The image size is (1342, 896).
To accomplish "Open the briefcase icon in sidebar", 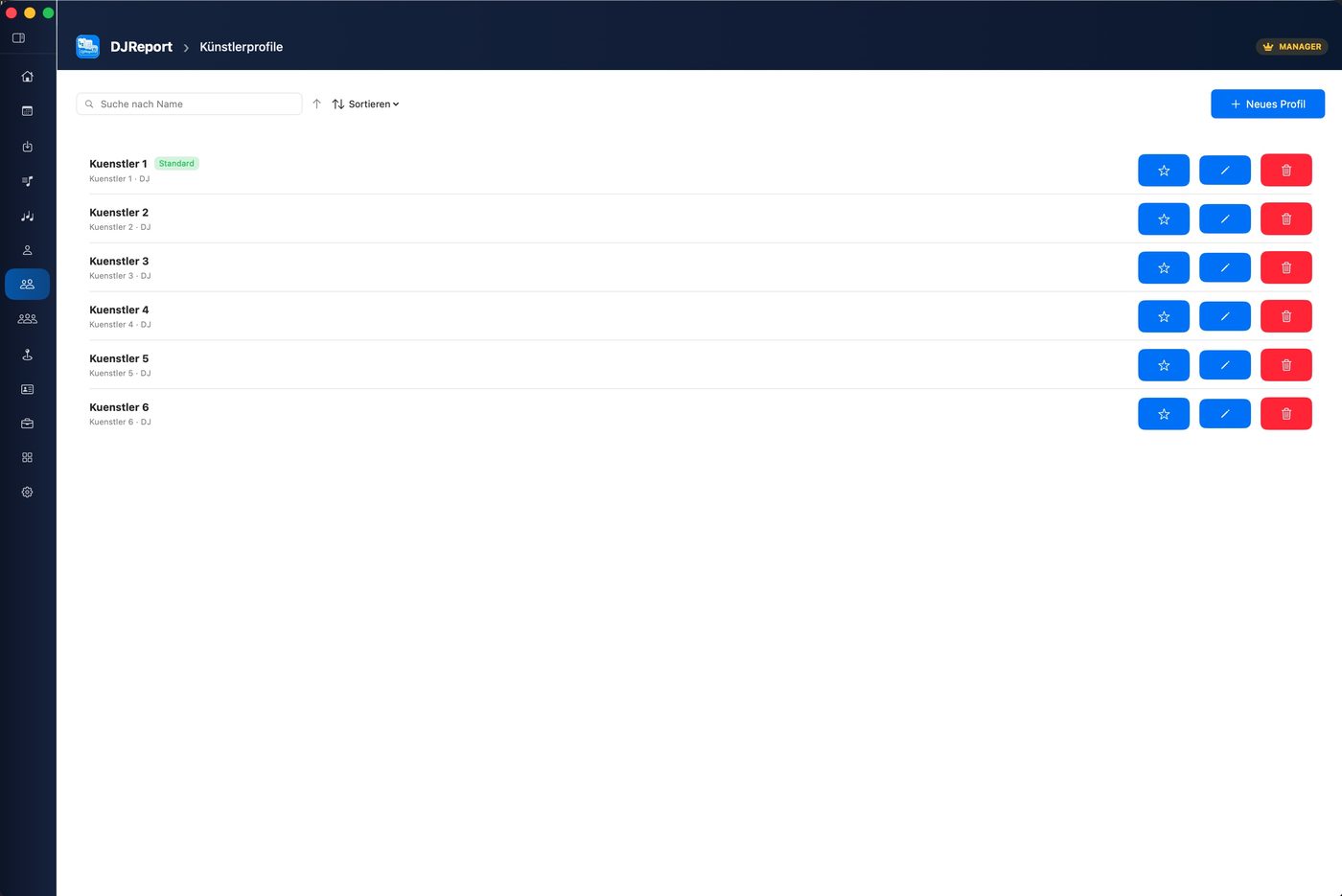I will click(x=27, y=424).
